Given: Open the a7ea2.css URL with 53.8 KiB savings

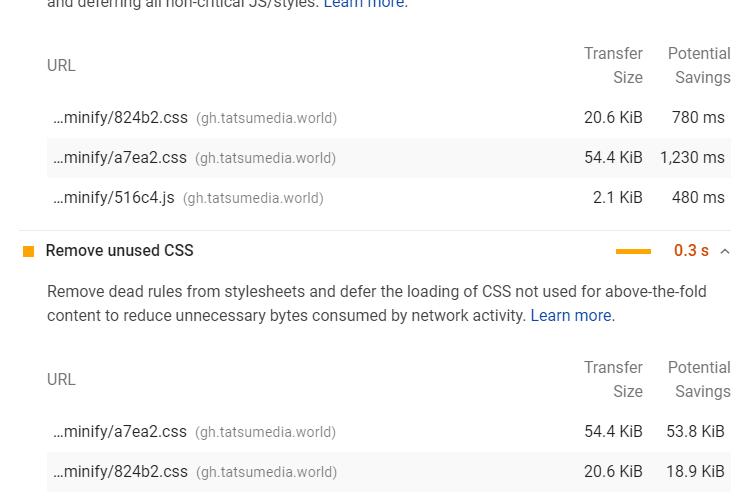Looking at the screenshot, I should [x=120, y=432].
